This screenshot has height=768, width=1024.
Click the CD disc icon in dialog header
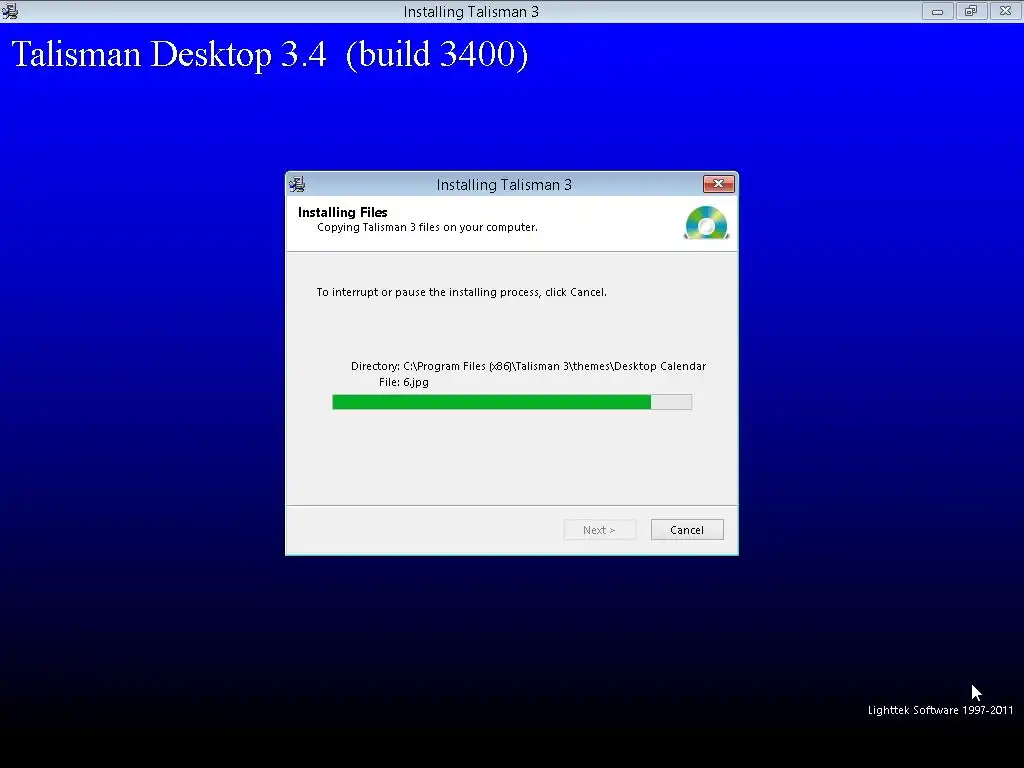[x=707, y=223]
